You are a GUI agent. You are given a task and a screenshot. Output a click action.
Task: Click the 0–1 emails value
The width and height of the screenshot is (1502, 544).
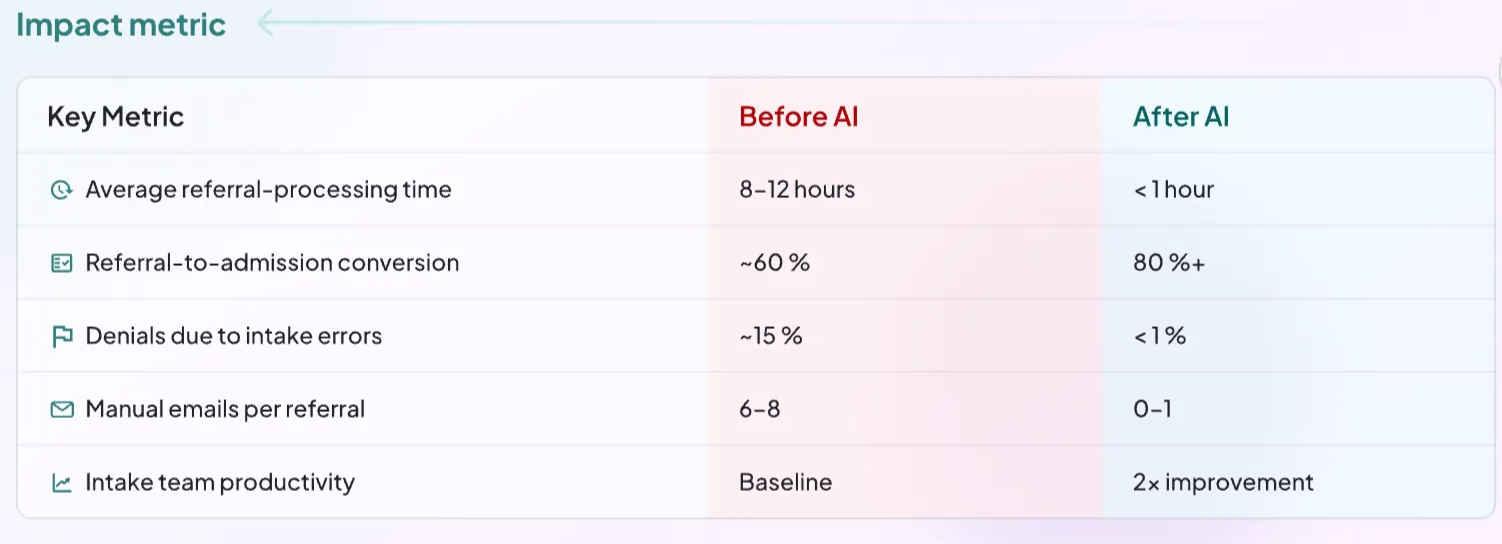point(1153,409)
